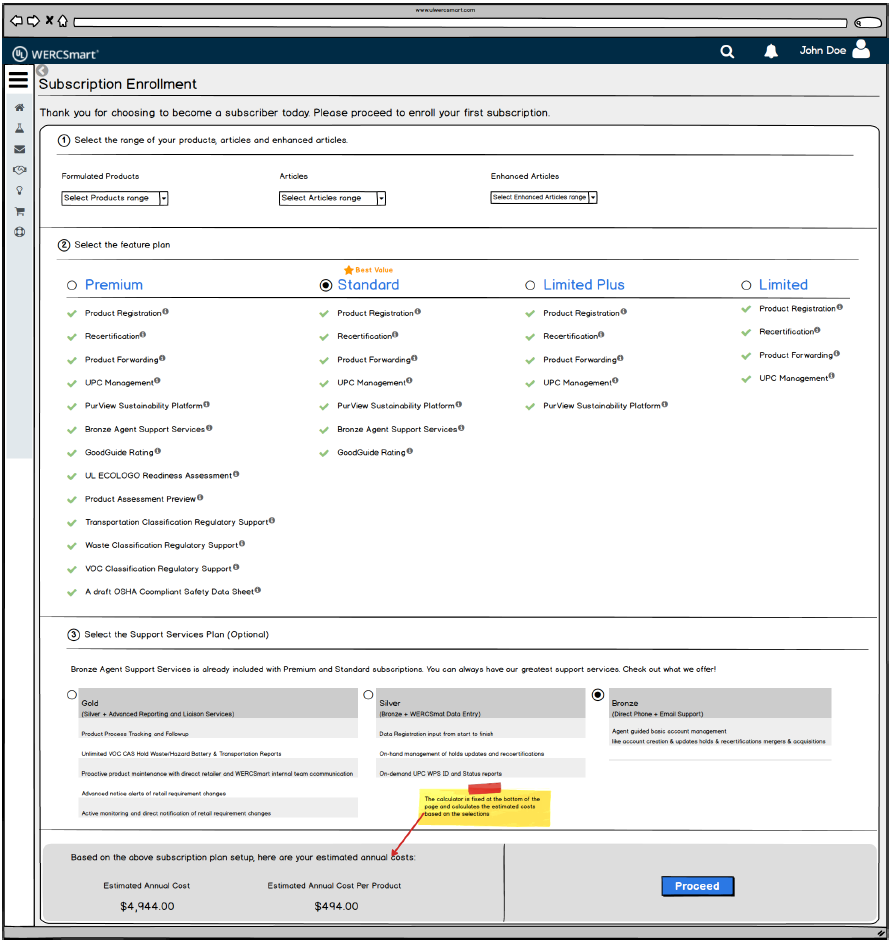
Task: Click the home icon in left sidebar
Action: (x=19, y=107)
